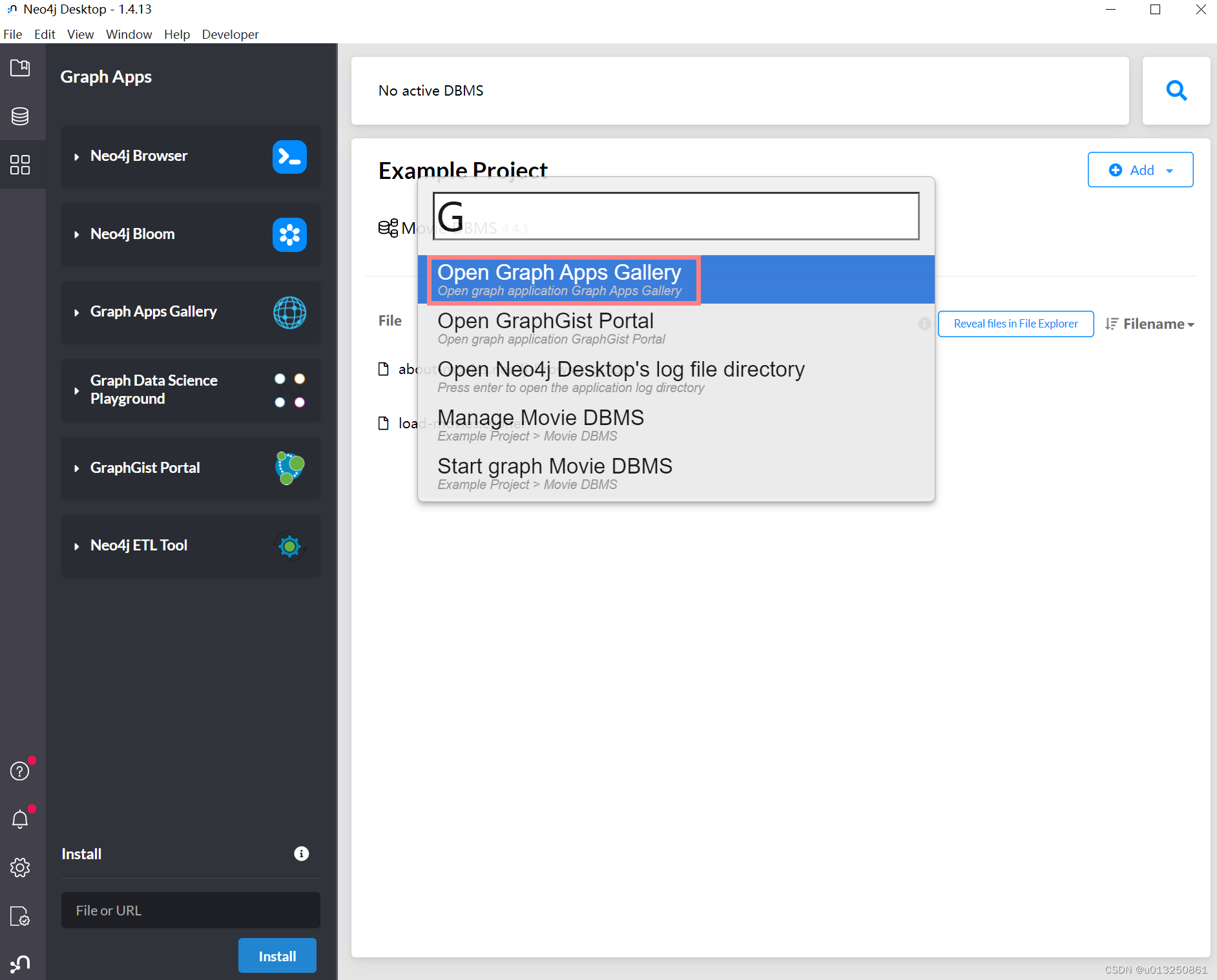Expand the Graph Apps Gallery entry

click(77, 313)
